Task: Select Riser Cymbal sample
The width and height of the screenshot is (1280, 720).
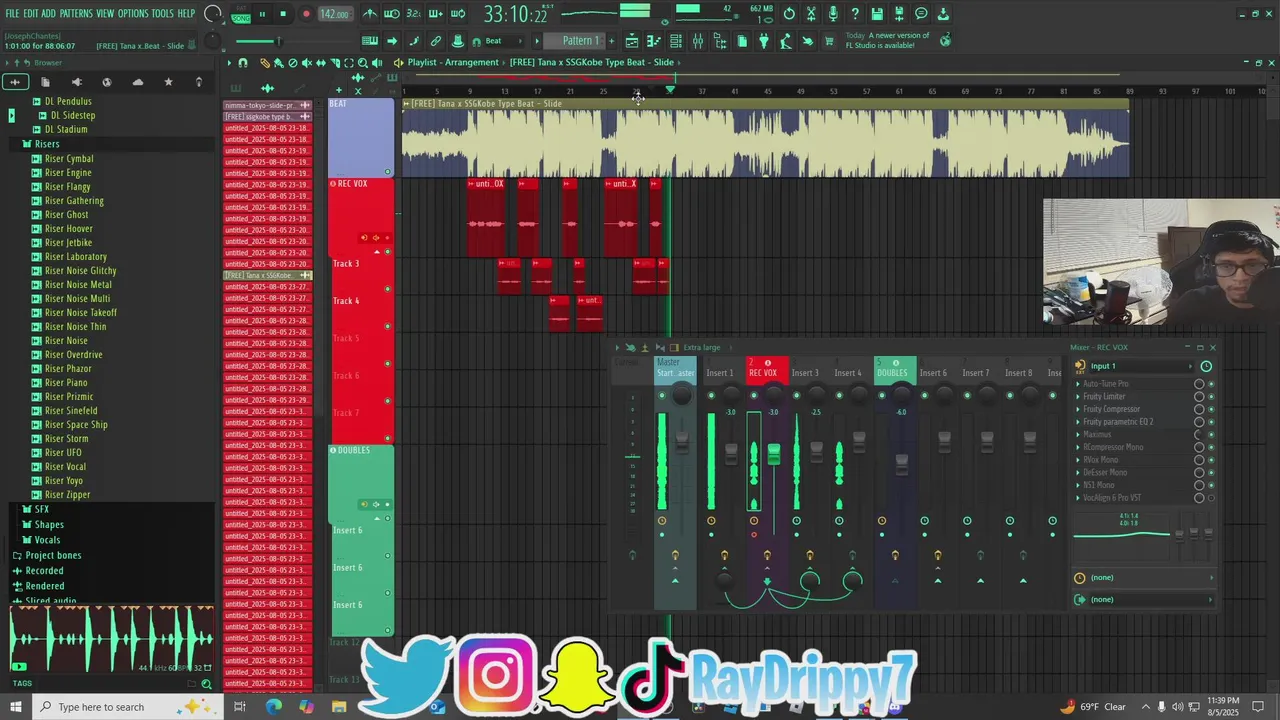Action: 69,159
